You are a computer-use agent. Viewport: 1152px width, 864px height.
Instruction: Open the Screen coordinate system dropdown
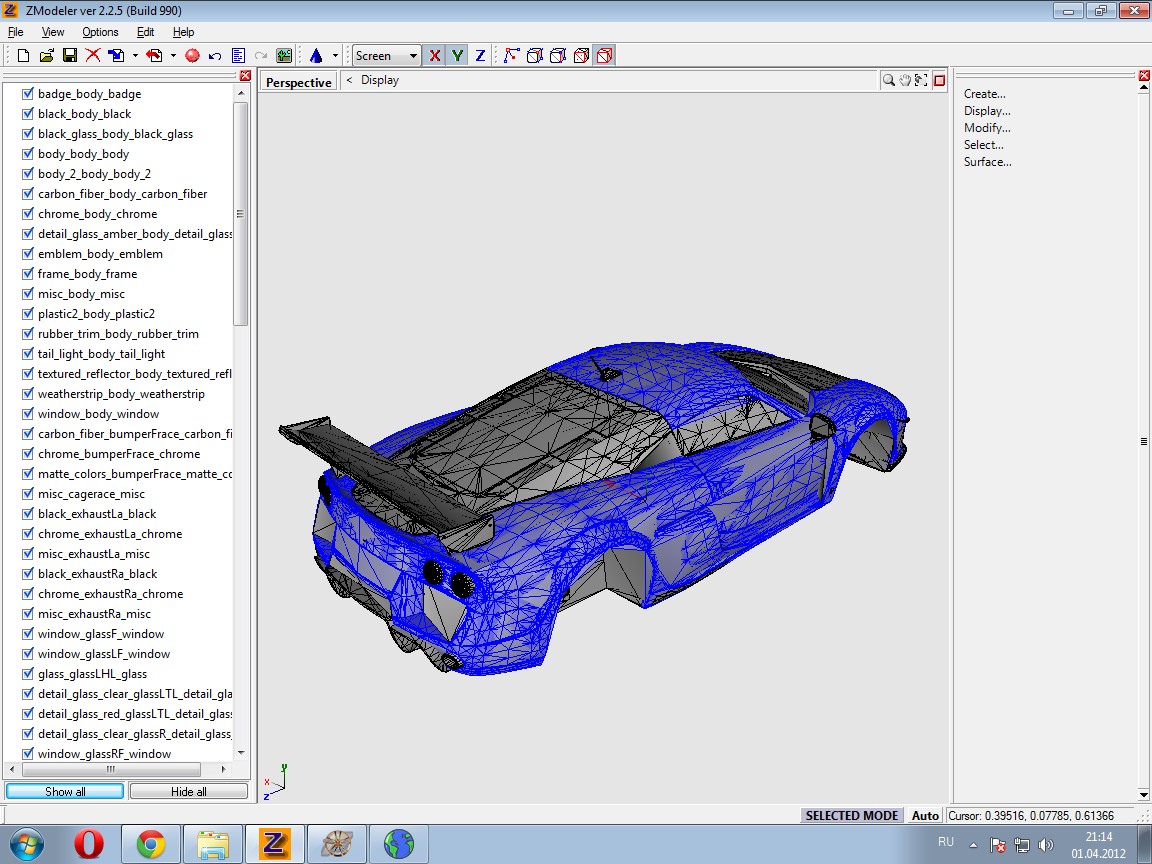pos(386,56)
